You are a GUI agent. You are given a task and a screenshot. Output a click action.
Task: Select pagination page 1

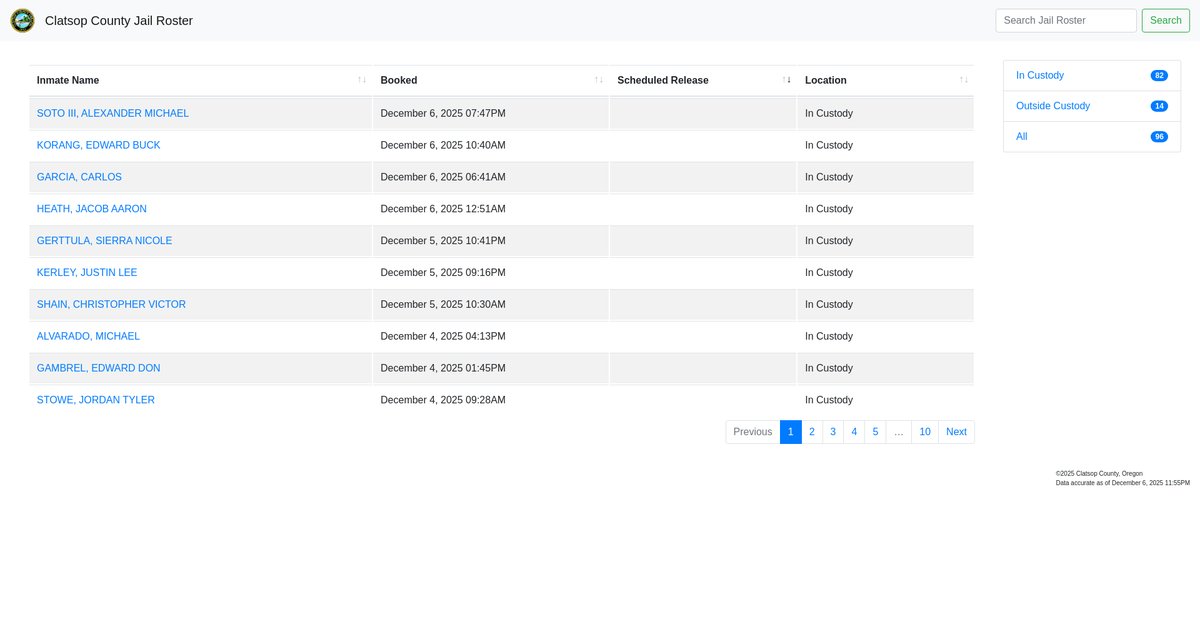click(790, 432)
